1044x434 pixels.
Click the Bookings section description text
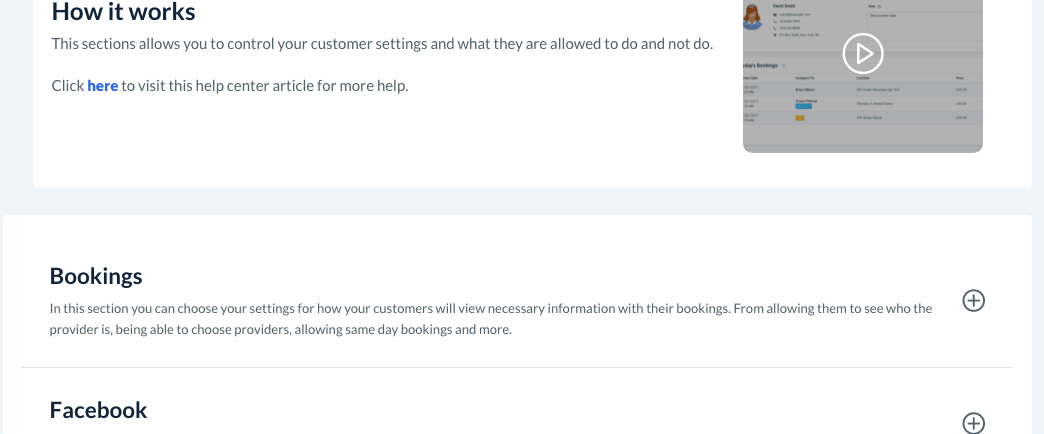coord(490,319)
